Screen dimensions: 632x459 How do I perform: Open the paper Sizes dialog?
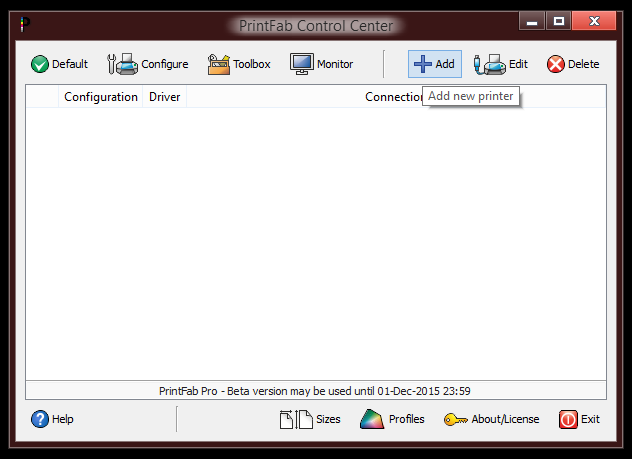310,419
